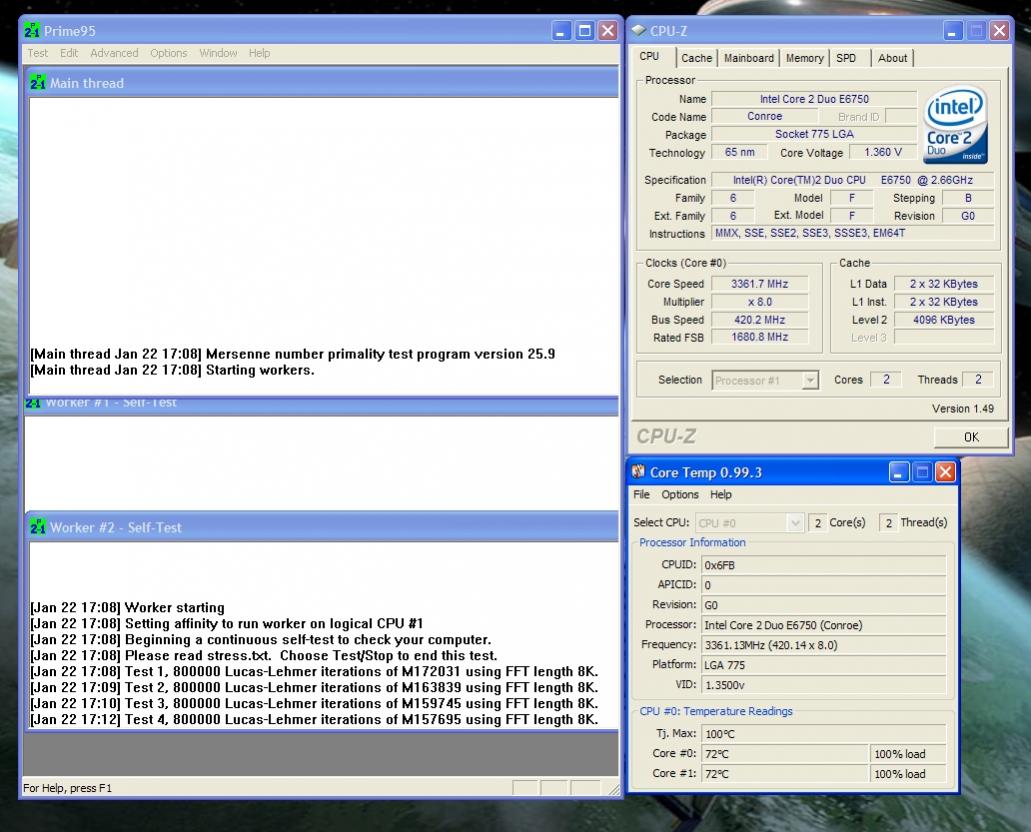Screen dimensions: 1031x832
Task: Click the Multiplier value x 8.0
Action: [759, 302]
